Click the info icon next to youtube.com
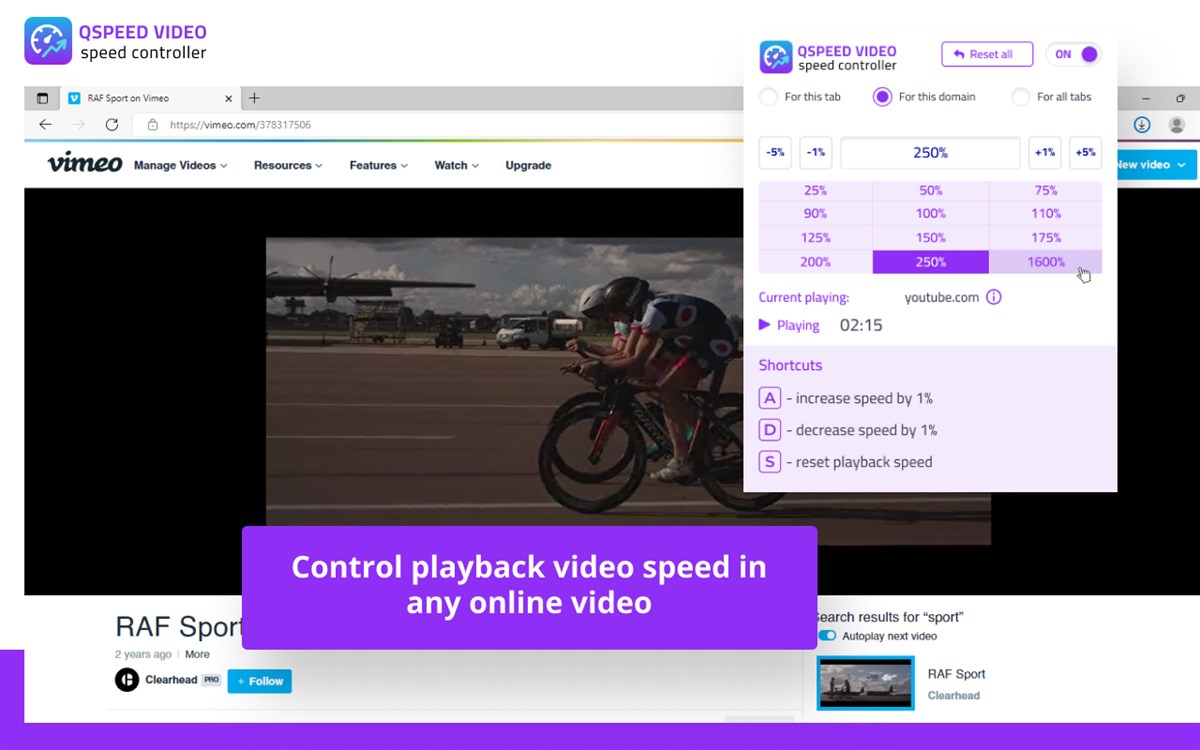Screen dimensions: 1200x750 pos(993,296)
